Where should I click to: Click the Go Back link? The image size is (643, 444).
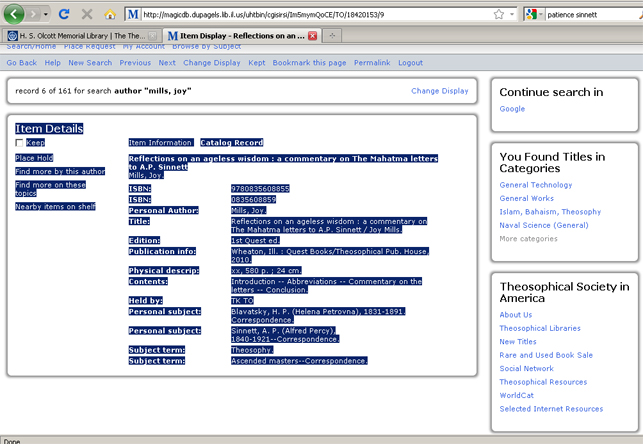tap(22, 63)
